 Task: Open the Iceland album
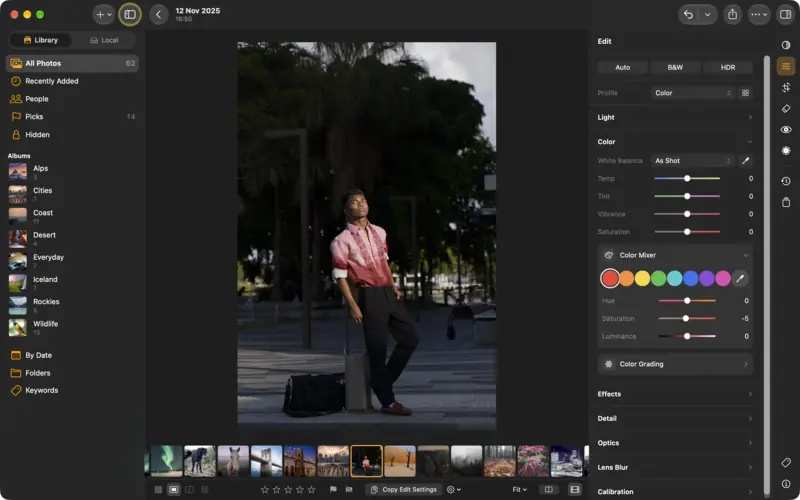click(72, 283)
